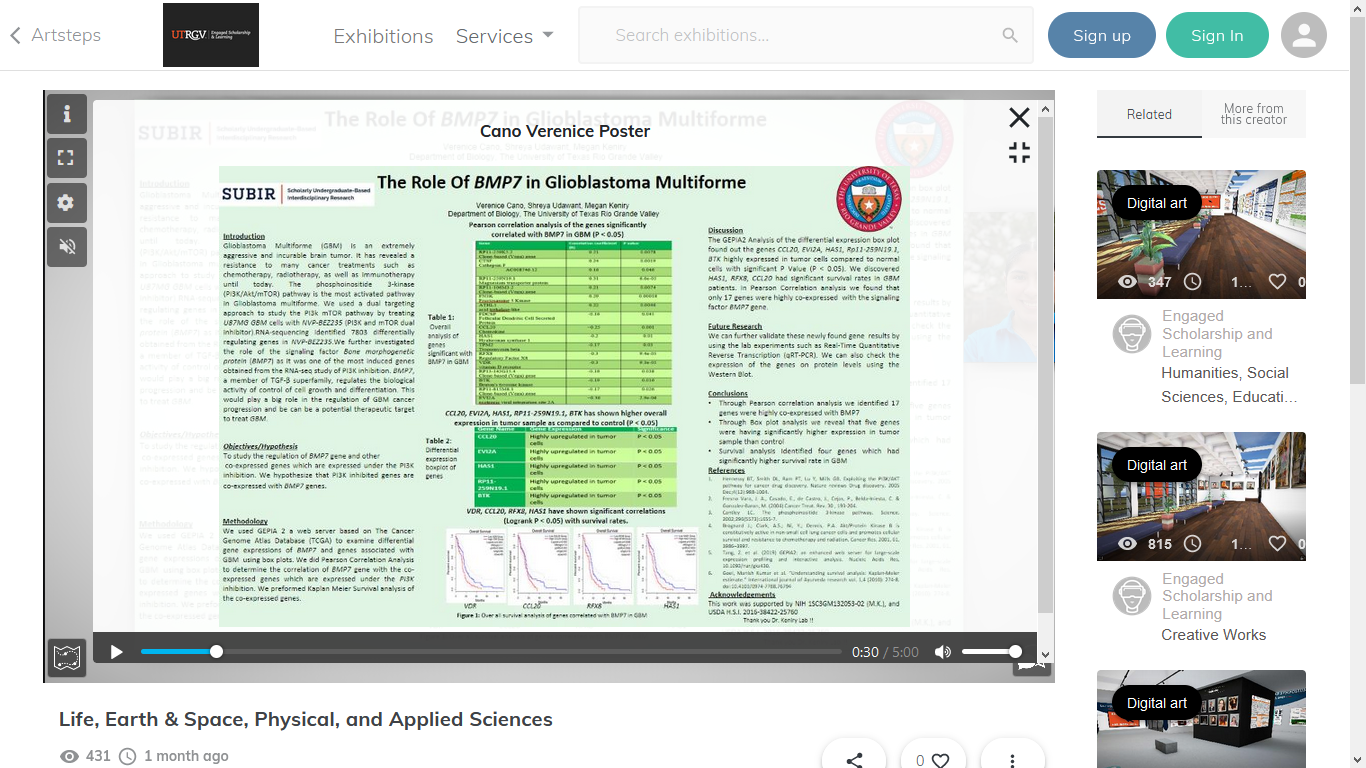
Task: Sign up for an Artsteps account
Action: (x=1101, y=34)
